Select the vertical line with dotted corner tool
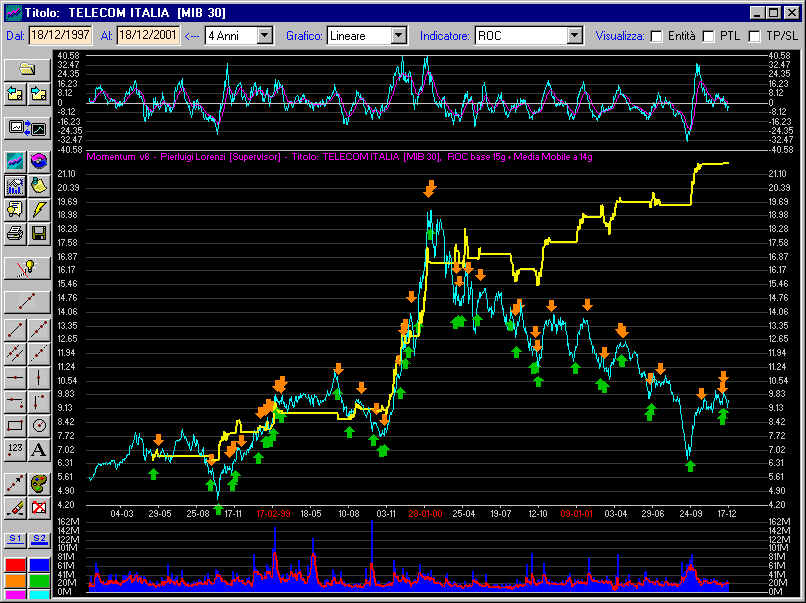The height and width of the screenshot is (603, 806). coord(39,401)
